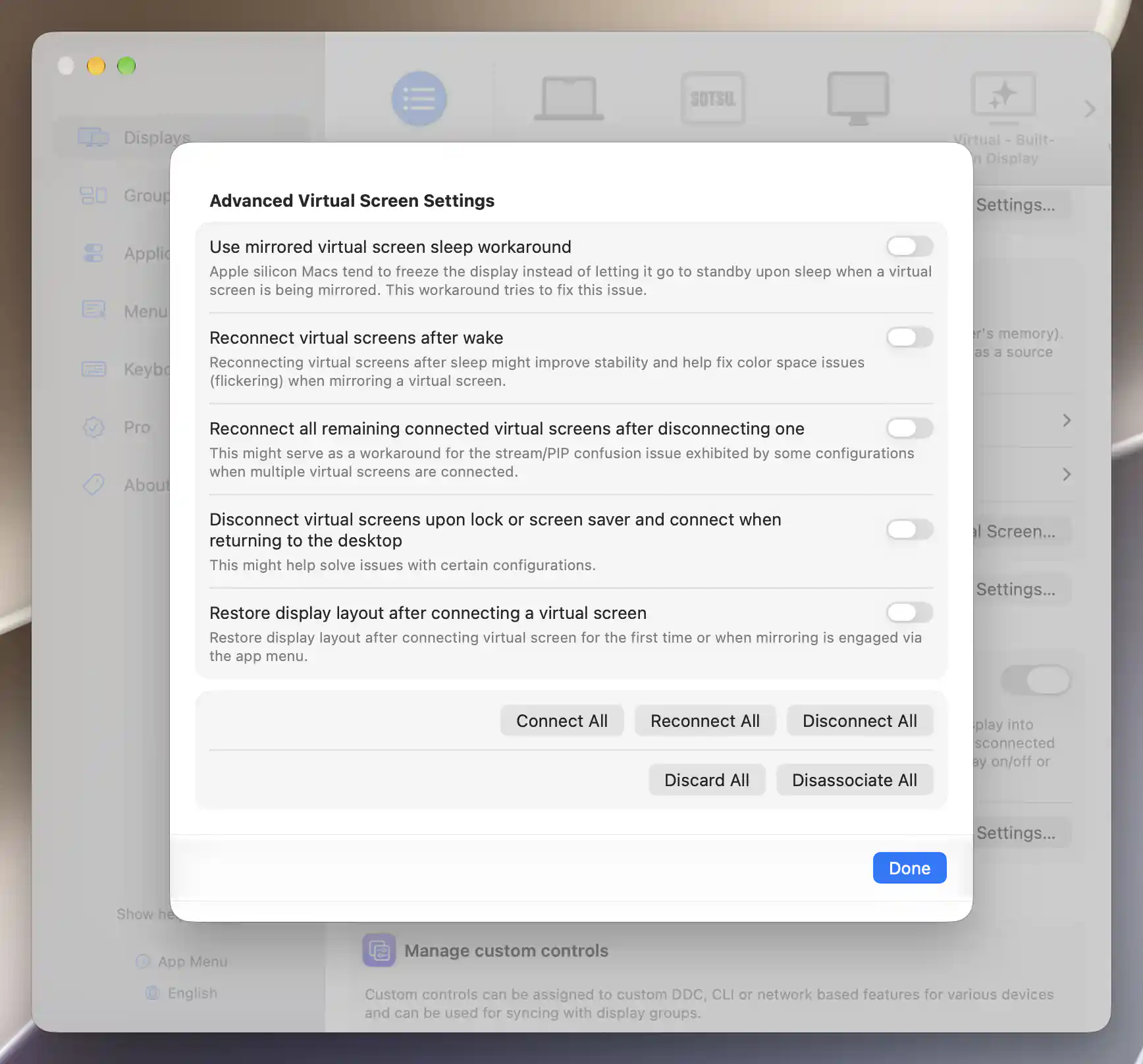Click Disconnect All virtual screens

(860, 721)
